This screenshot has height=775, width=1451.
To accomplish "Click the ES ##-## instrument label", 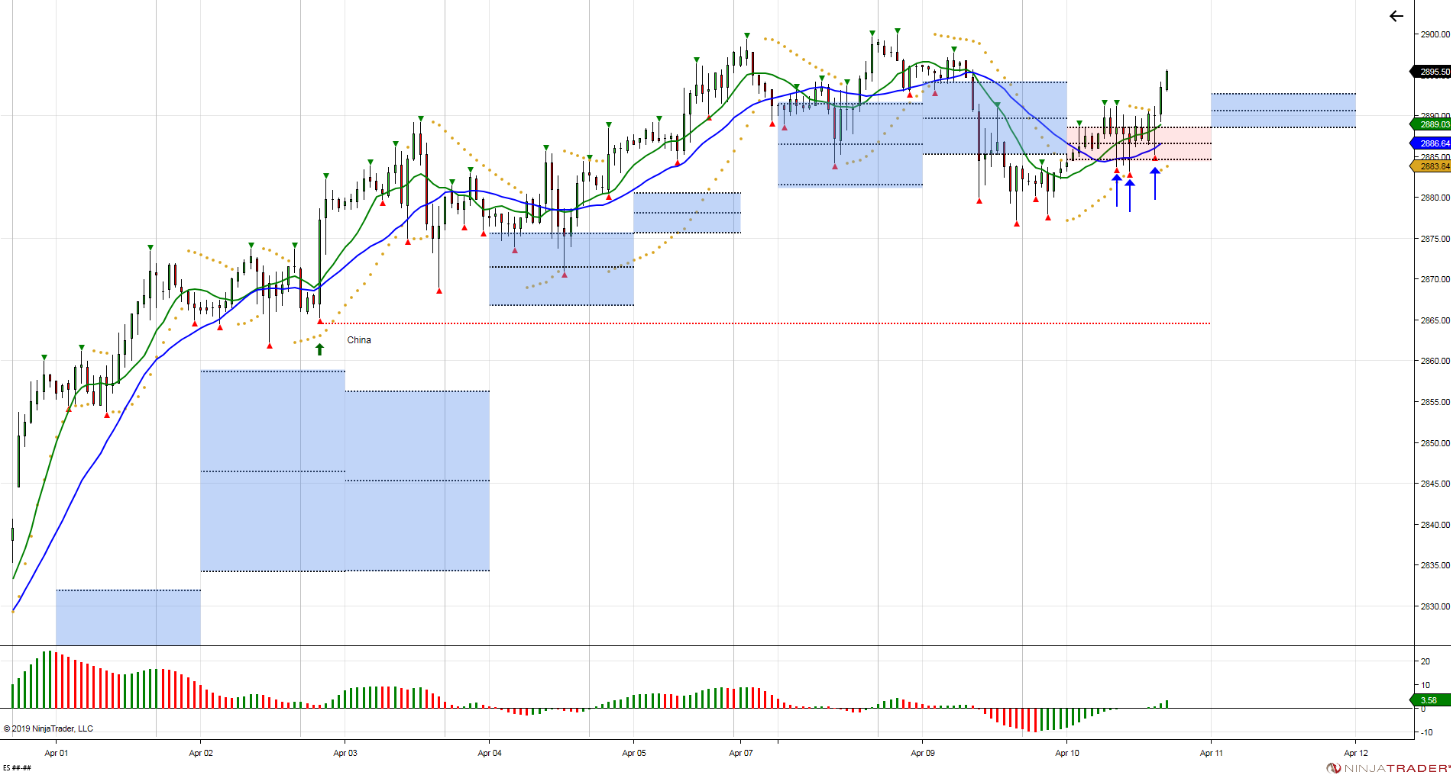I will [x=18, y=768].
